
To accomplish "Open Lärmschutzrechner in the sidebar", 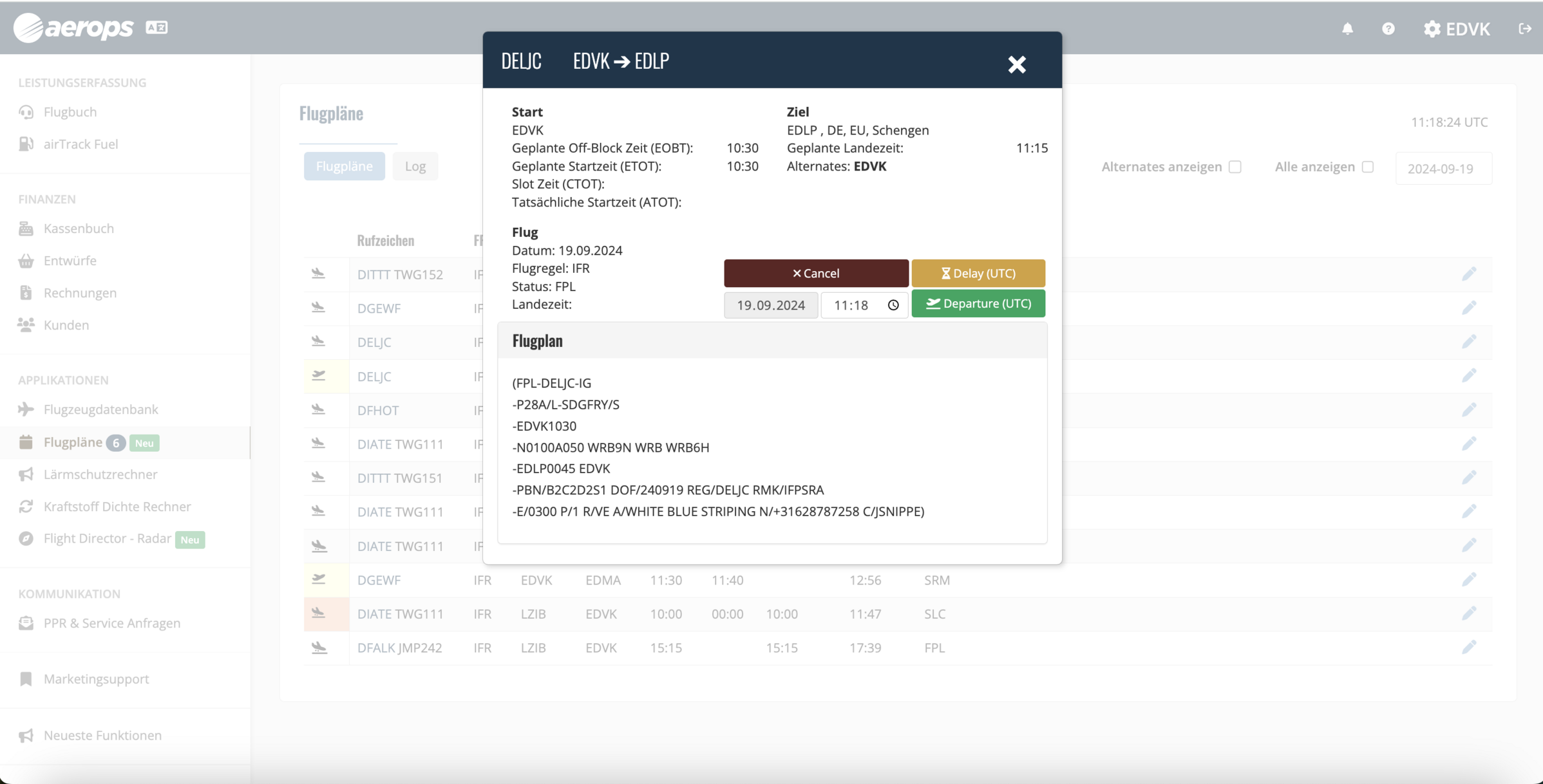I will coord(100,474).
